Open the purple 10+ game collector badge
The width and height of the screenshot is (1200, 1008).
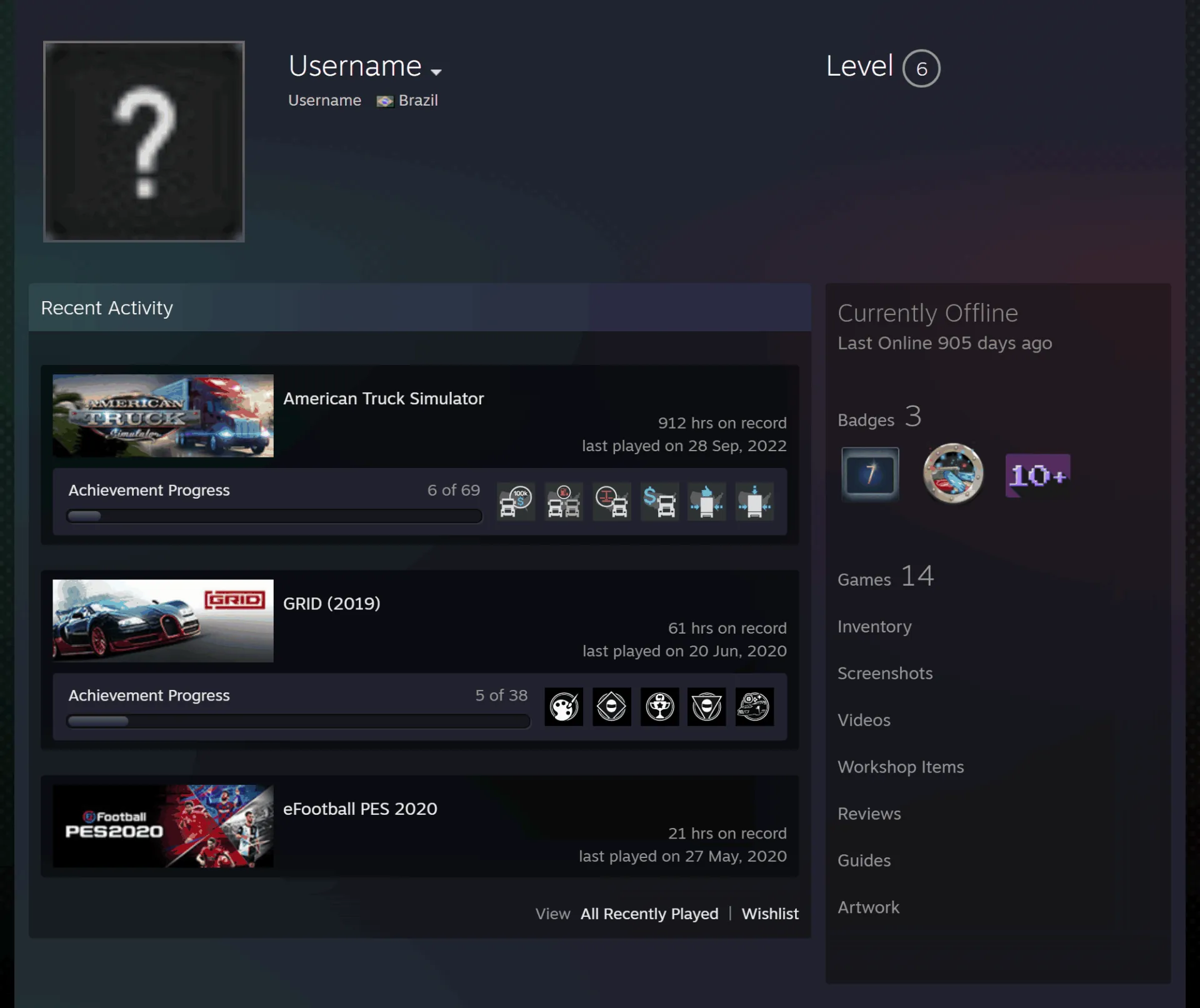pyautogui.click(x=1037, y=476)
